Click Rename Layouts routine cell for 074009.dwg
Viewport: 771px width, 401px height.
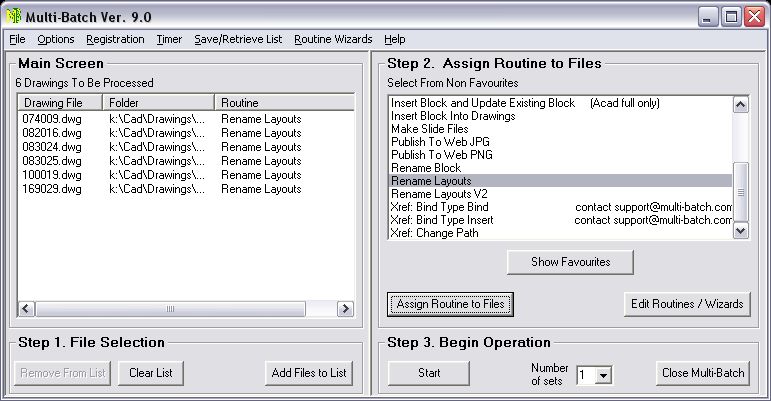[261, 119]
